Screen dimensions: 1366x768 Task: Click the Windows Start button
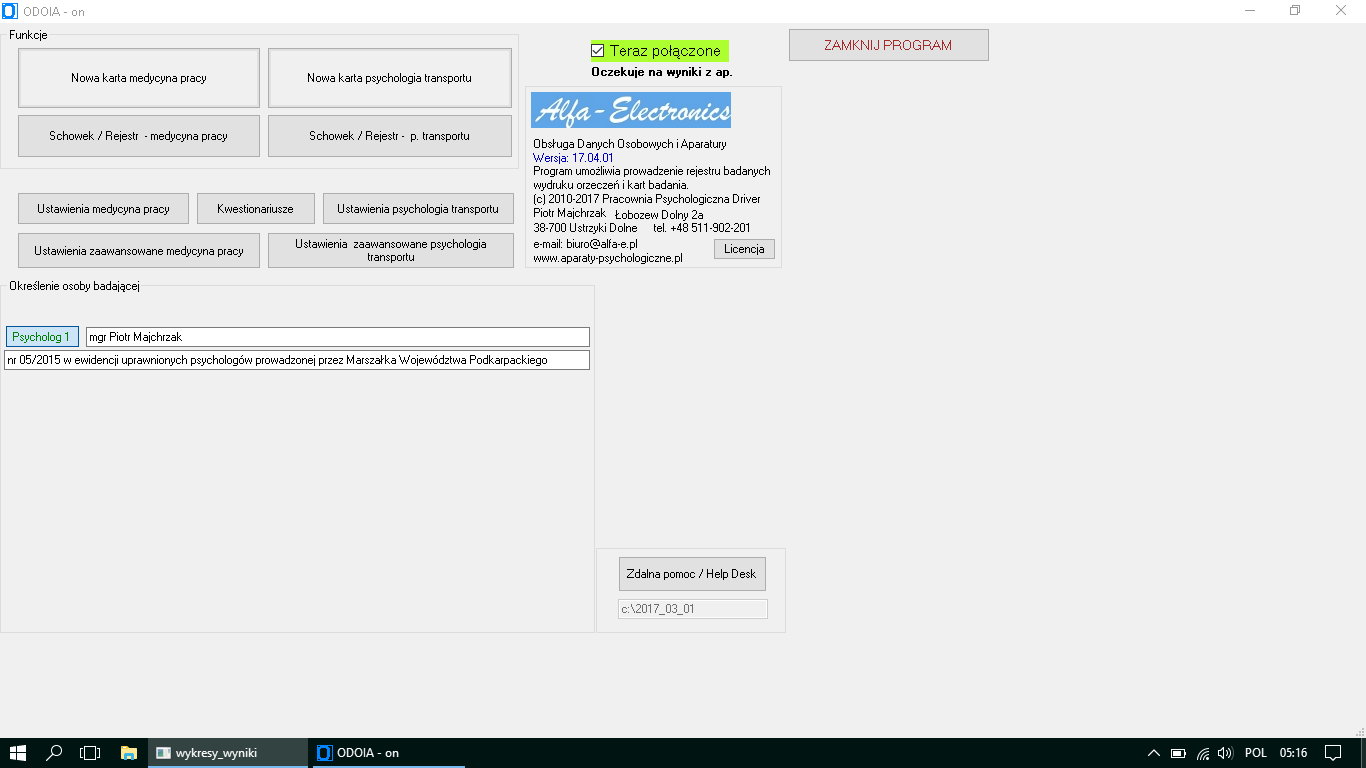[x=18, y=753]
